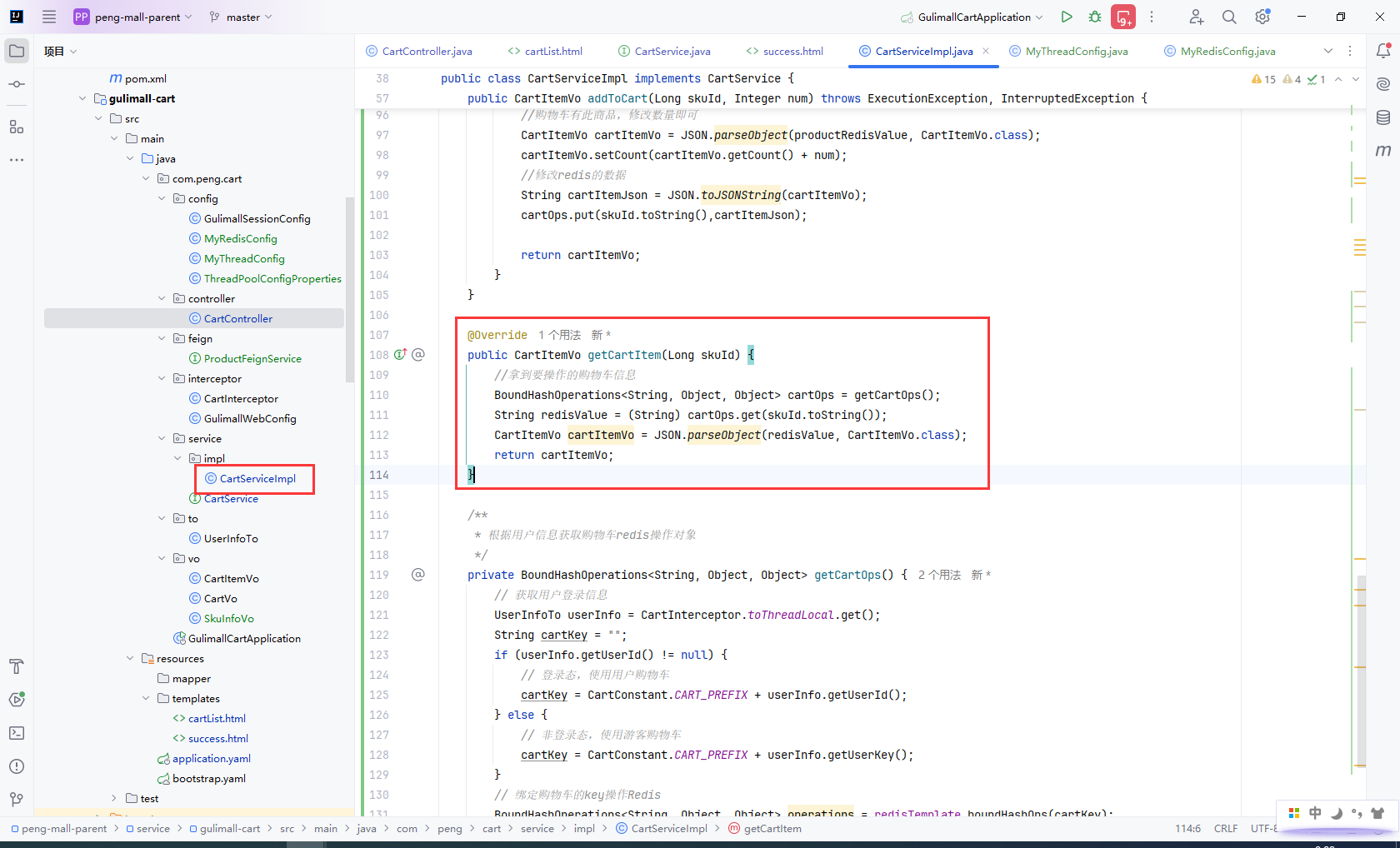1400x848 pixels.
Task: Click the line:column 114:6 indicator
Action: click(1187, 828)
